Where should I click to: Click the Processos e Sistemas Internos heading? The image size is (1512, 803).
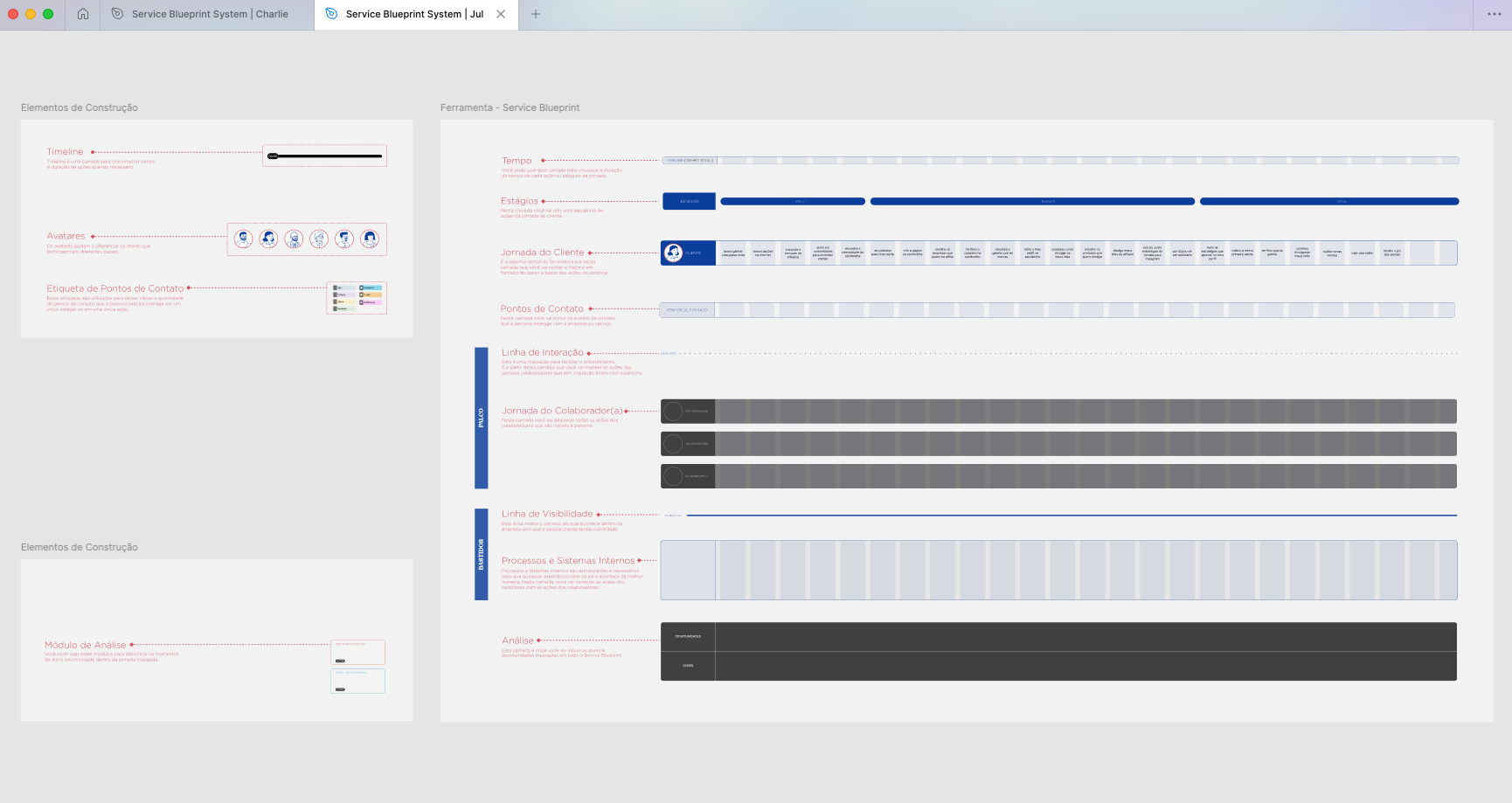pos(568,561)
